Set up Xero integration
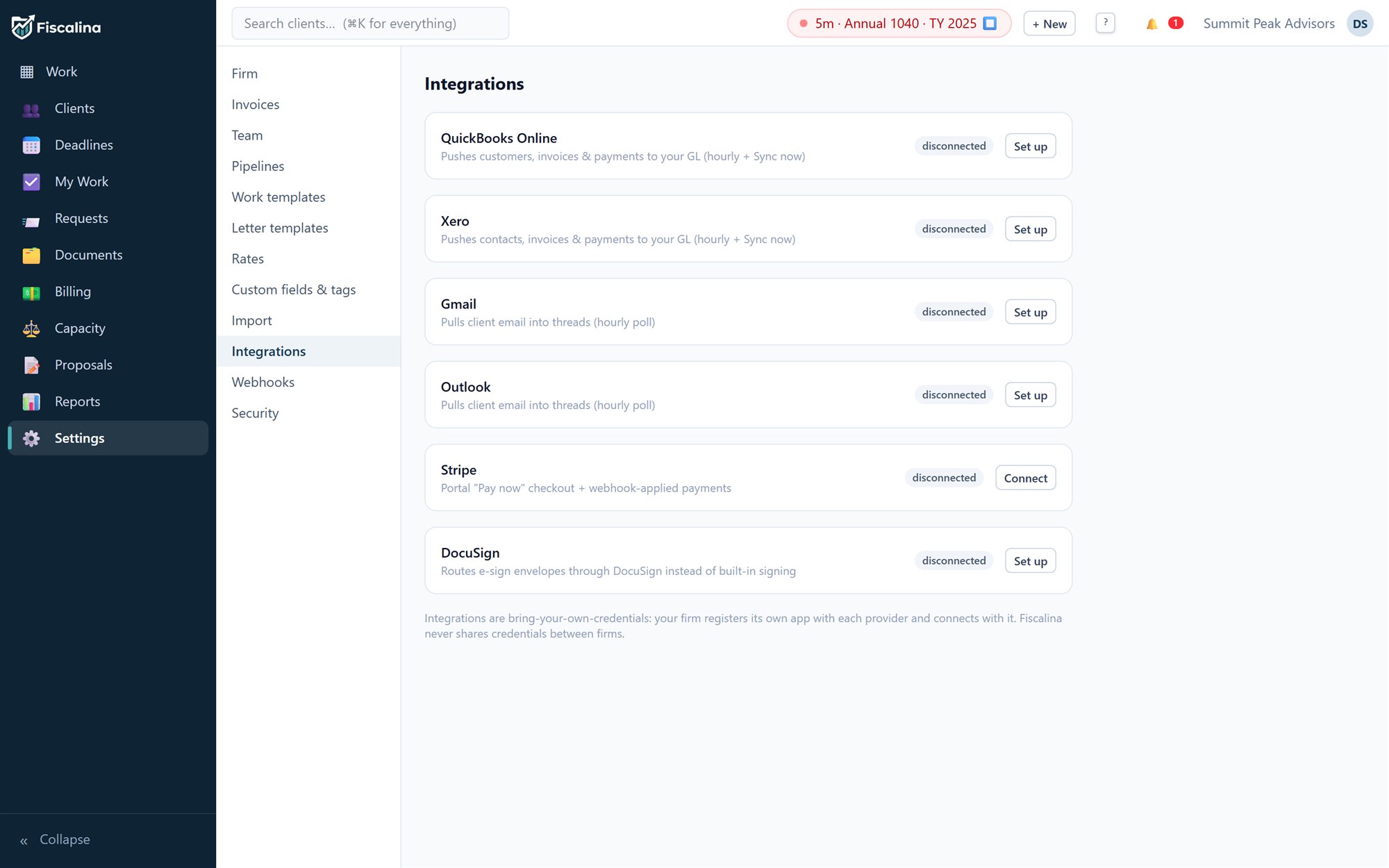Image resolution: width=1389 pixels, height=868 pixels. [1030, 229]
